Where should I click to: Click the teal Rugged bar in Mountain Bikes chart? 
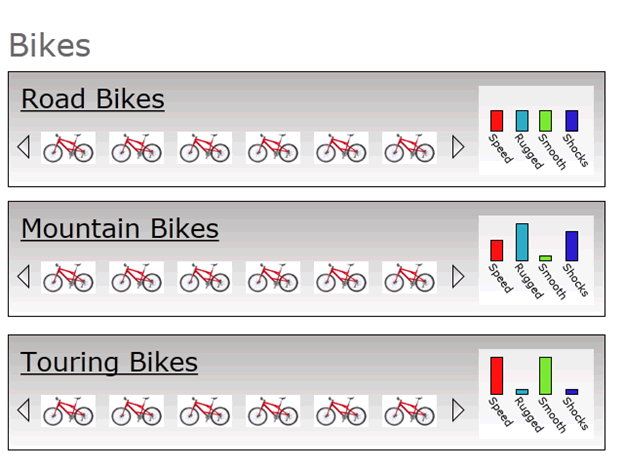[x=522, y=242]
